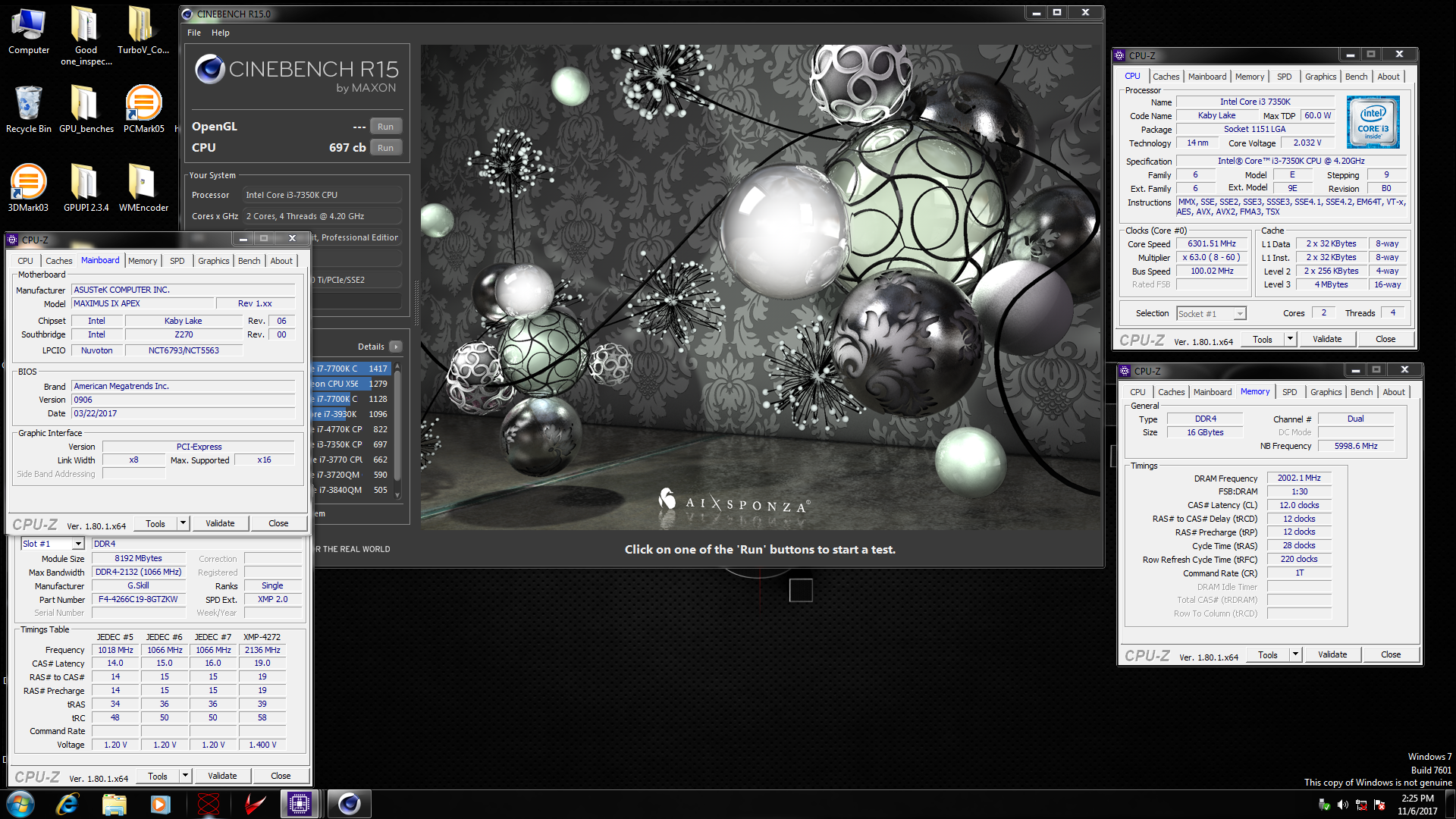Click the Cinebench taskbar button
The image size is (1456, 819).
[349, 804]
